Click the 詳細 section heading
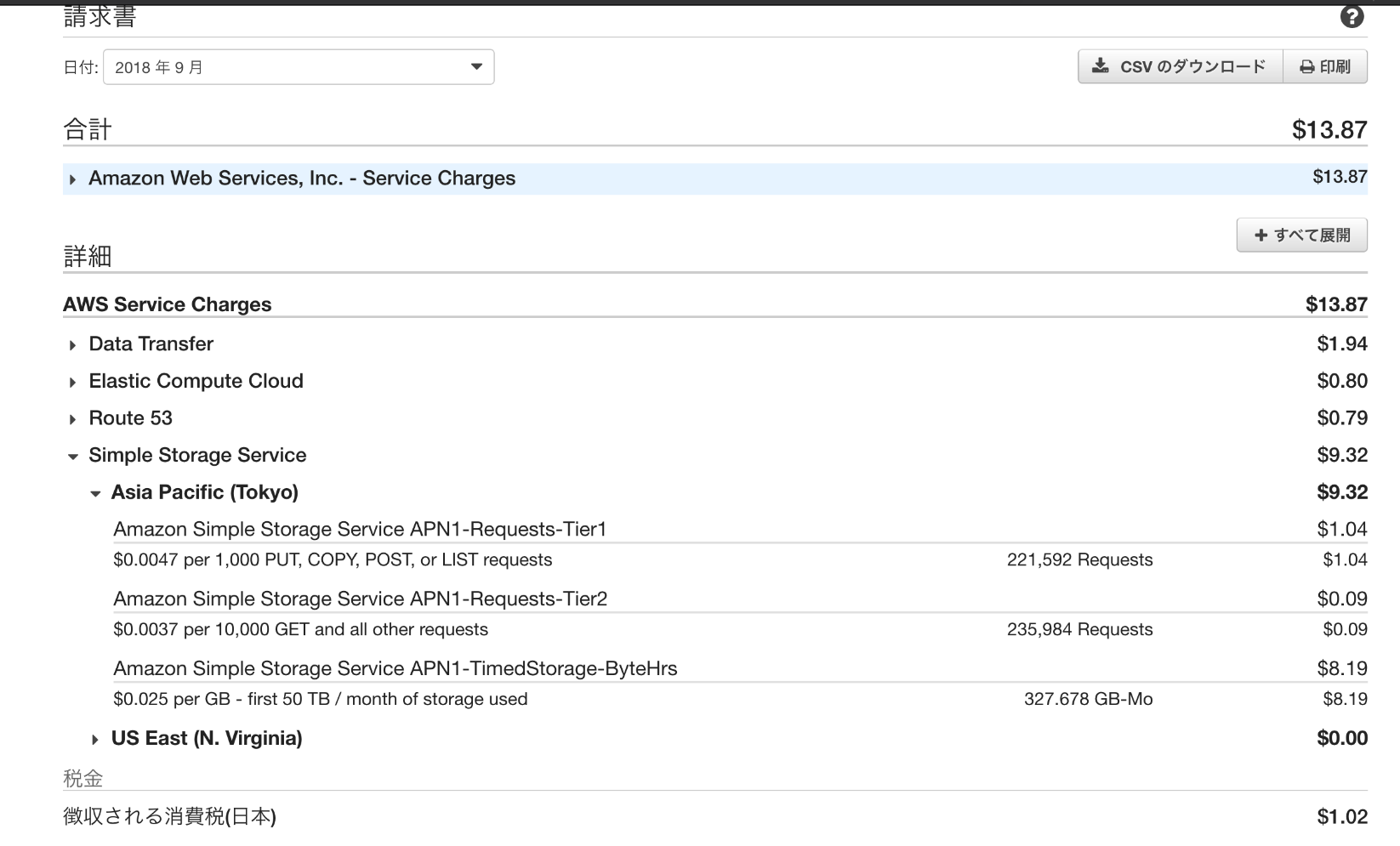 [x=88, y=256]
